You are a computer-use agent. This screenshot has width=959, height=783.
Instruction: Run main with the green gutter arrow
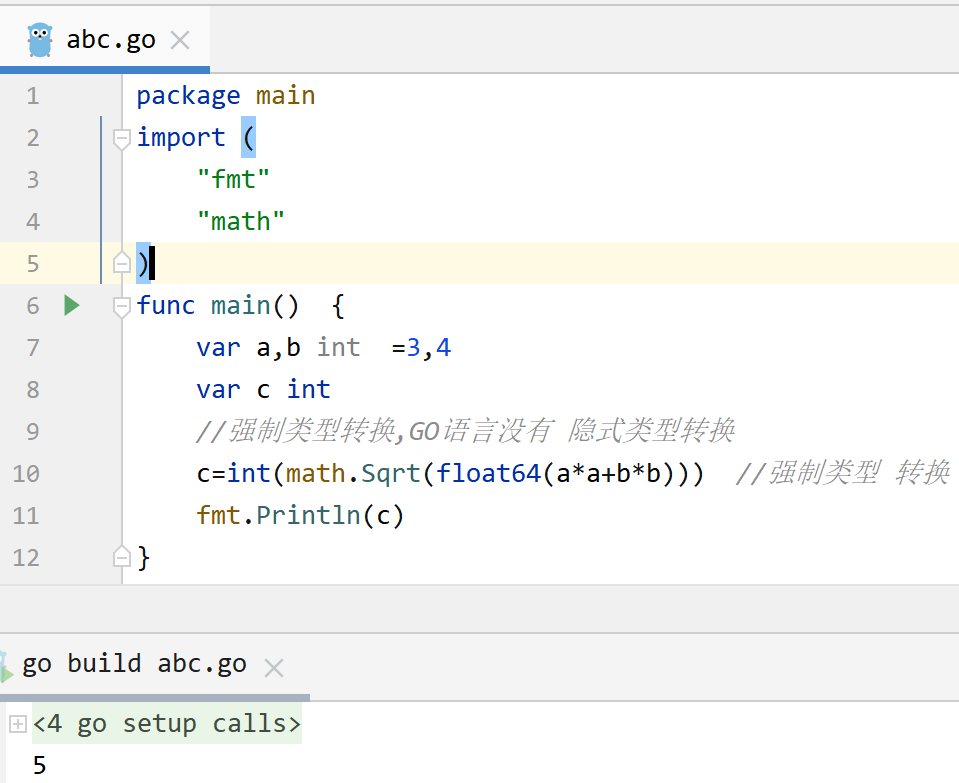pos(71,305)
